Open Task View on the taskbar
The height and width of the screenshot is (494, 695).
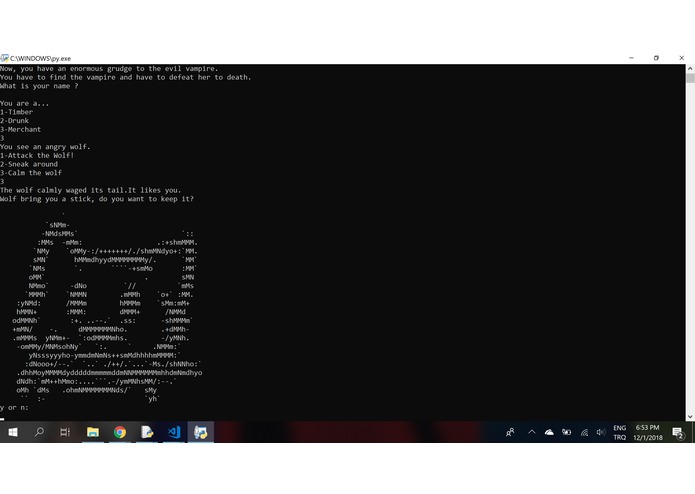(x=65, y=432)
